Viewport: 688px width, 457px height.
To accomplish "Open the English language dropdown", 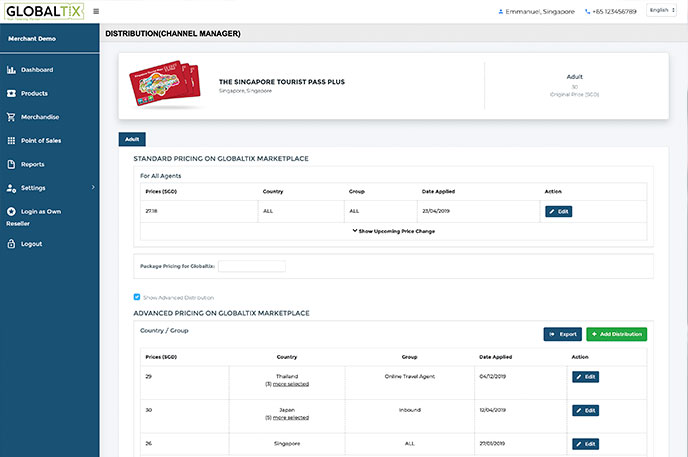I will pos(662,10).
